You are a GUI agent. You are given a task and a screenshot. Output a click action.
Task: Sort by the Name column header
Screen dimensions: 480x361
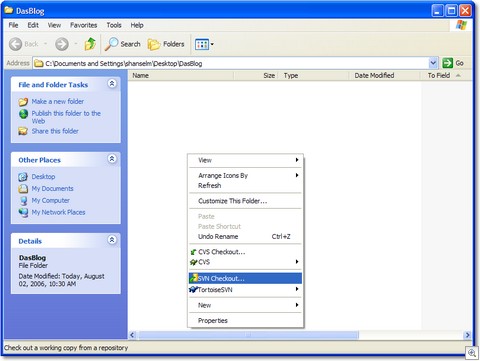(x=180, y=76)
